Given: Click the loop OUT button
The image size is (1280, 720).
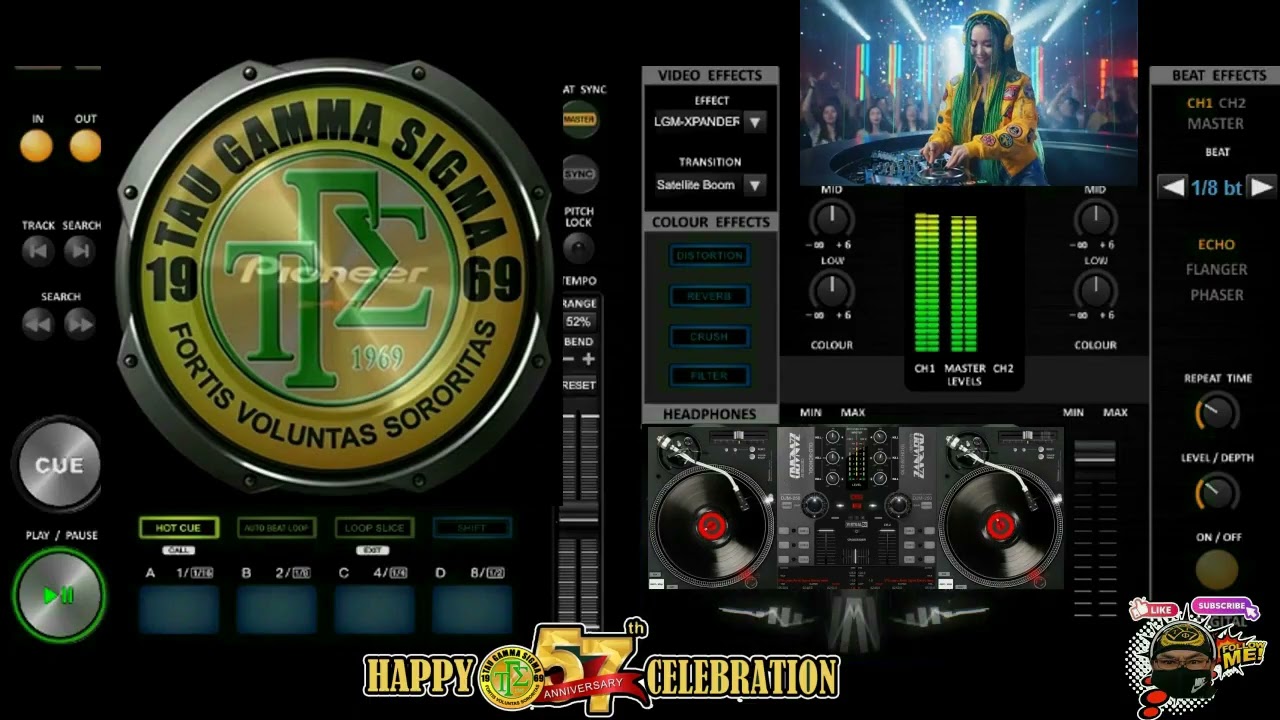Looking at the screenshot, I should [x=86, y=146].
